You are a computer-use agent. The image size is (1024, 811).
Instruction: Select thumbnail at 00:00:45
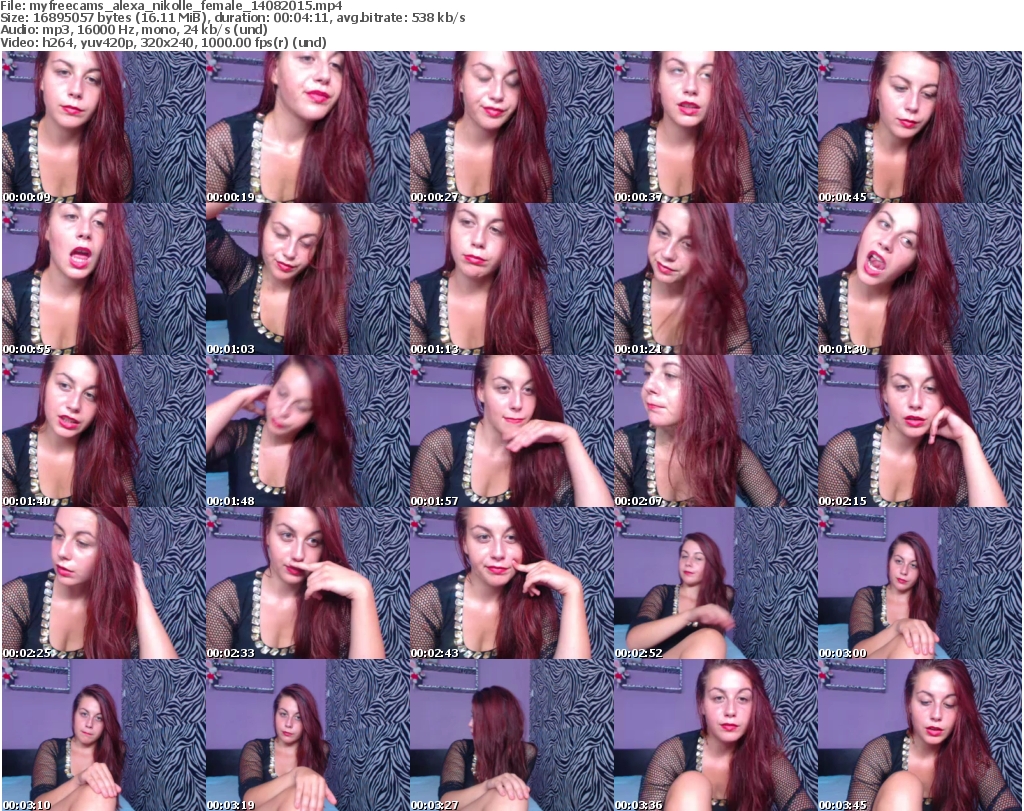click(x=920, y=127)
